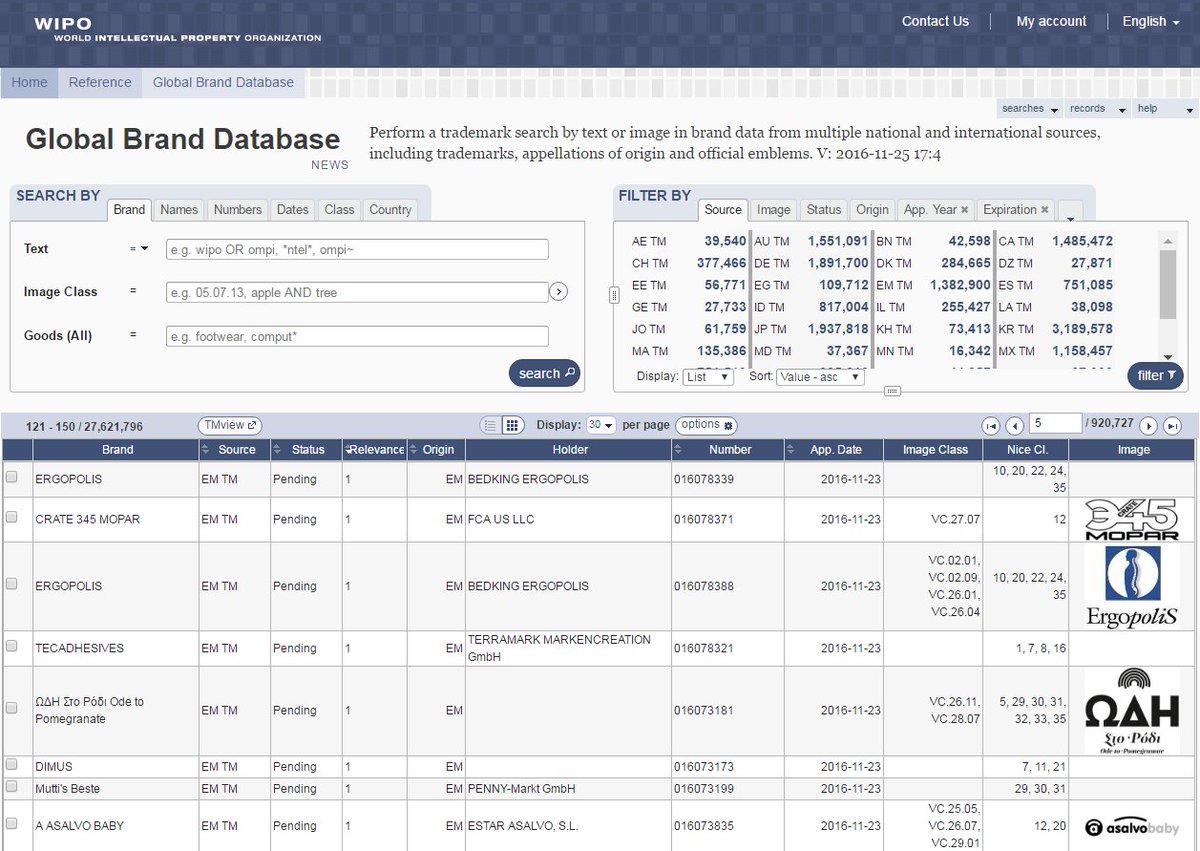Image resolution: width=1200 pixels, height=851 pixels.
Task: Open the CRATE 345 MOPAR logo image
Action: [x=1133, y=520]
